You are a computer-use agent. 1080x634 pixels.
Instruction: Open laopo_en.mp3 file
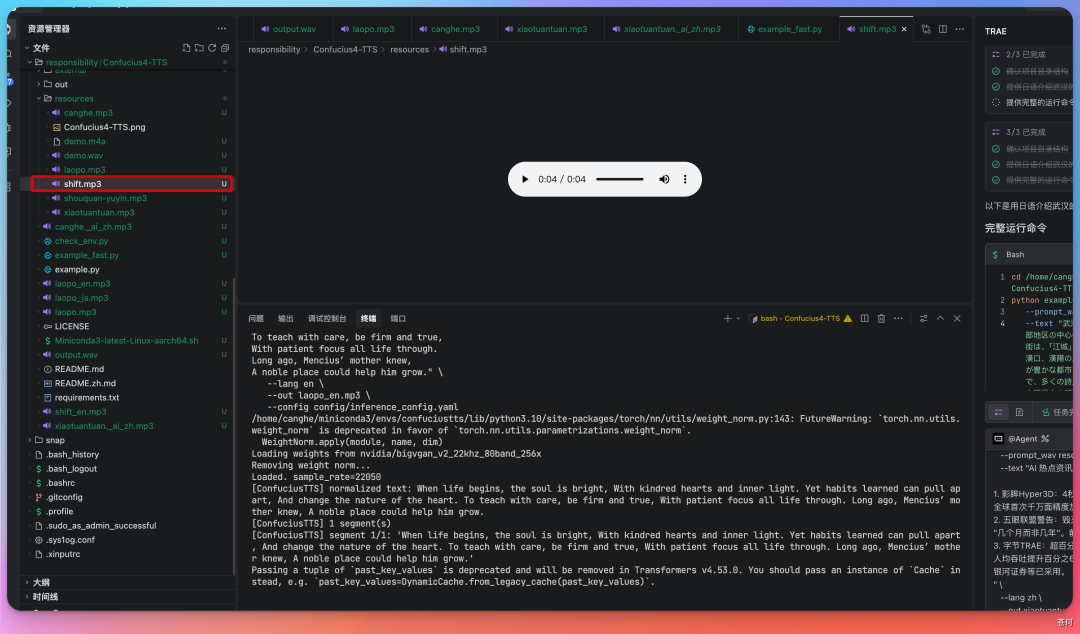coord(83,283)
